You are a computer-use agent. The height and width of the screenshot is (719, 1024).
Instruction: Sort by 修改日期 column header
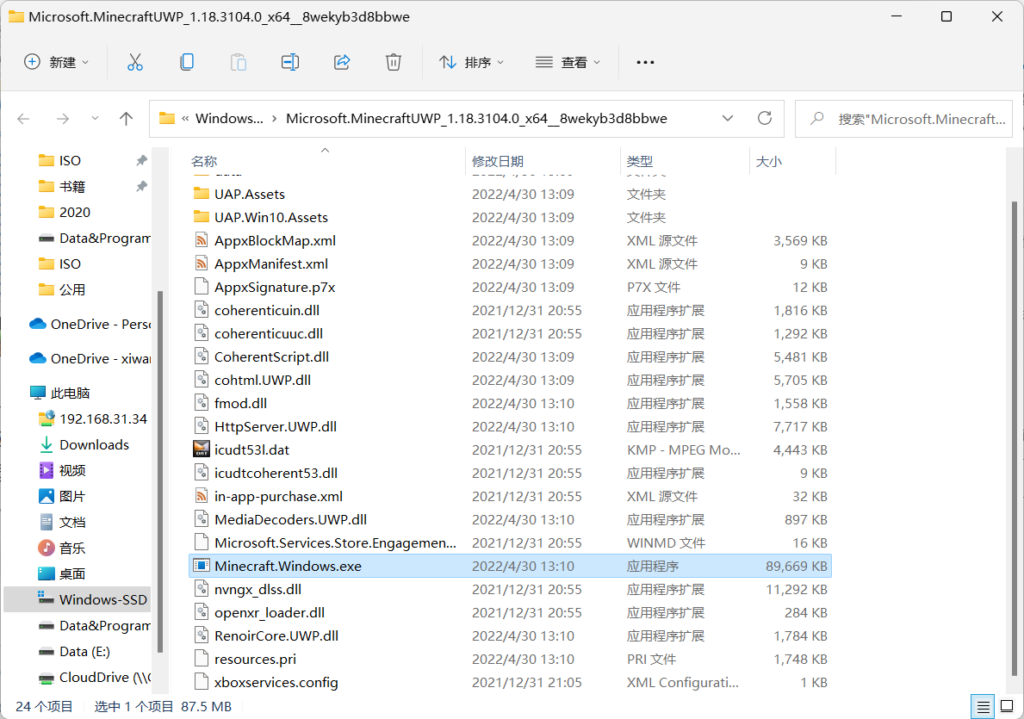point(498,161)
